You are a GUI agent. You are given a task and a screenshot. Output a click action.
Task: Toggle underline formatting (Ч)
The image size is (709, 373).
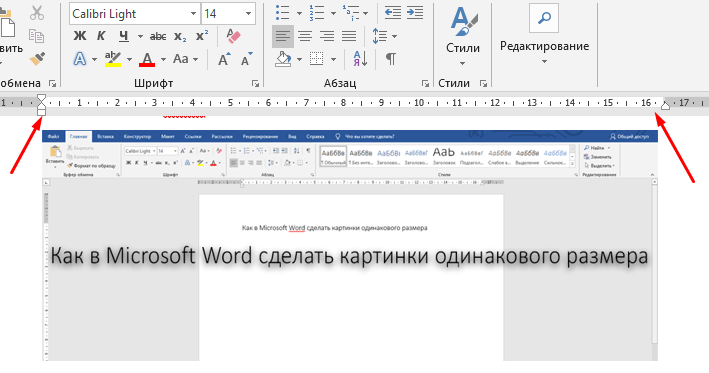pyautogui.click(x=123, y=36)
